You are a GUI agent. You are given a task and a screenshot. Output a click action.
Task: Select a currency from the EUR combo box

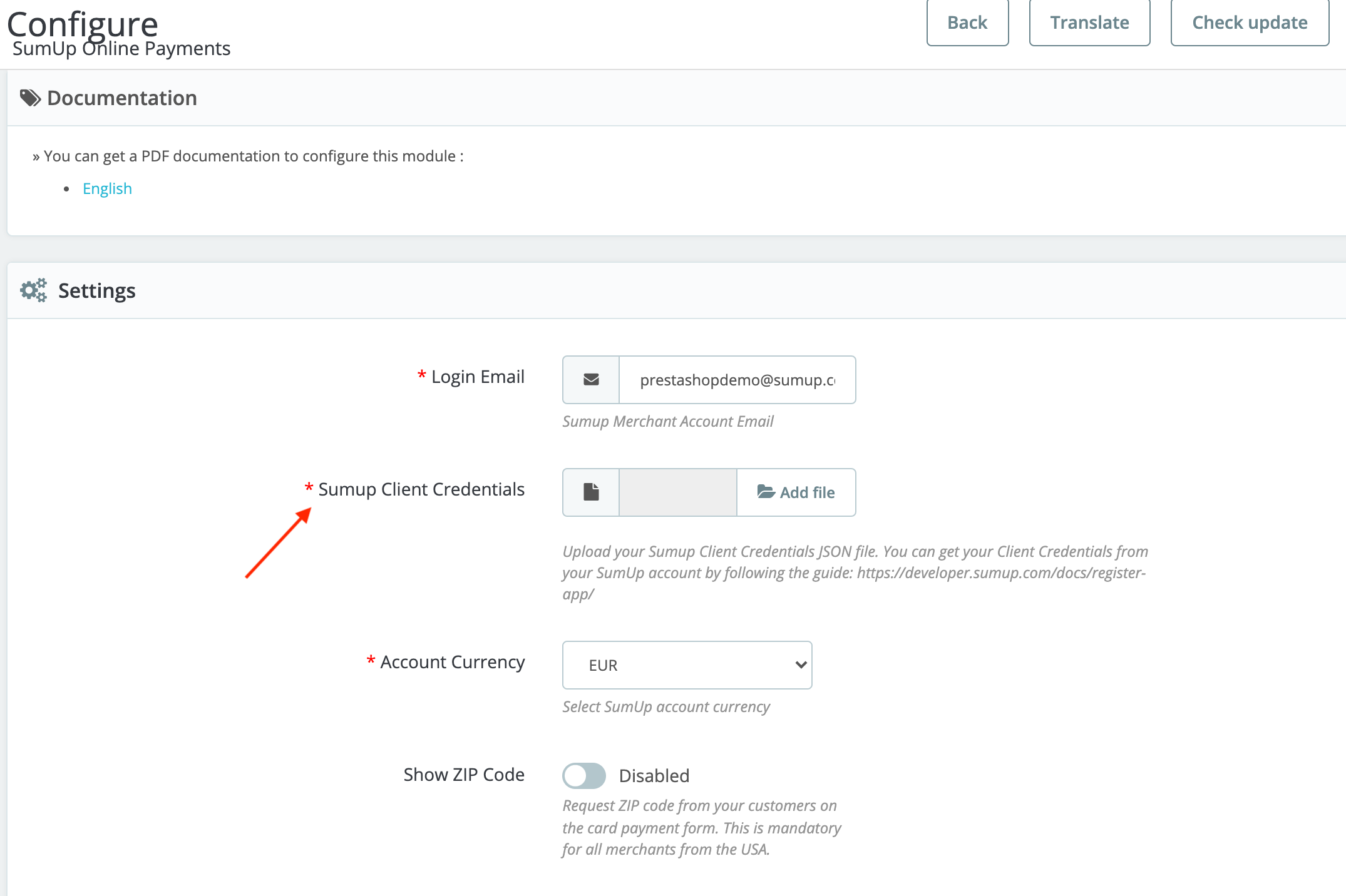(687, 664)
